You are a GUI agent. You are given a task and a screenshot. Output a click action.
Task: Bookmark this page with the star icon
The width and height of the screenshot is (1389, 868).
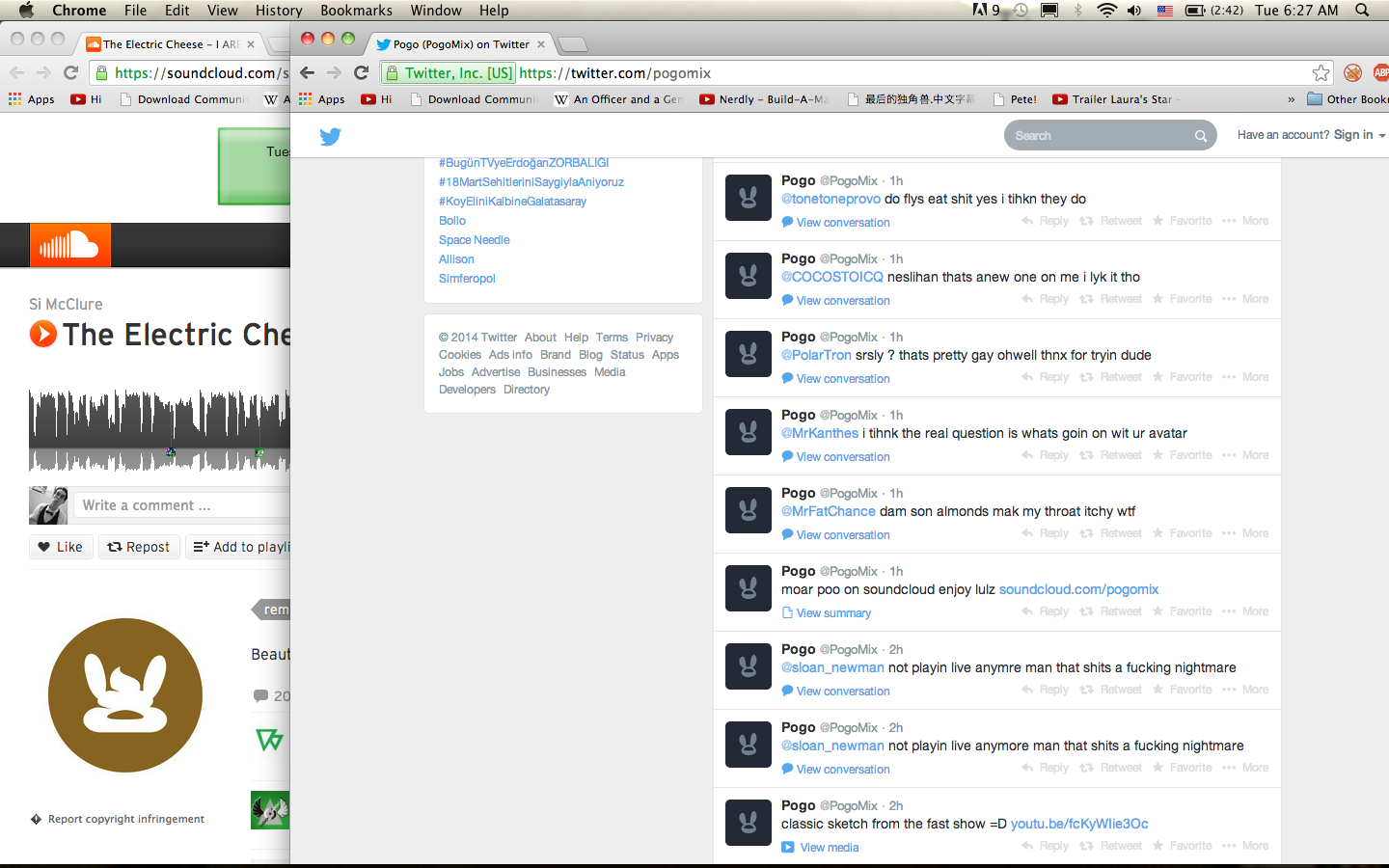point(1321,73)
